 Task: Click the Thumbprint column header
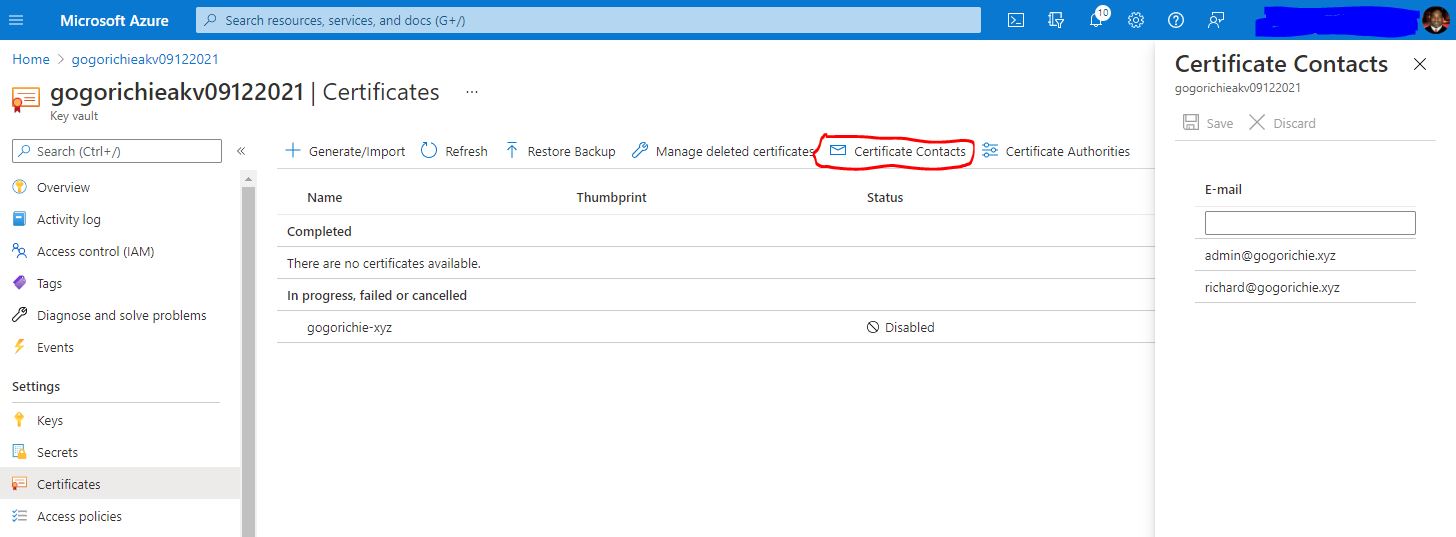(x=611, y=198)
